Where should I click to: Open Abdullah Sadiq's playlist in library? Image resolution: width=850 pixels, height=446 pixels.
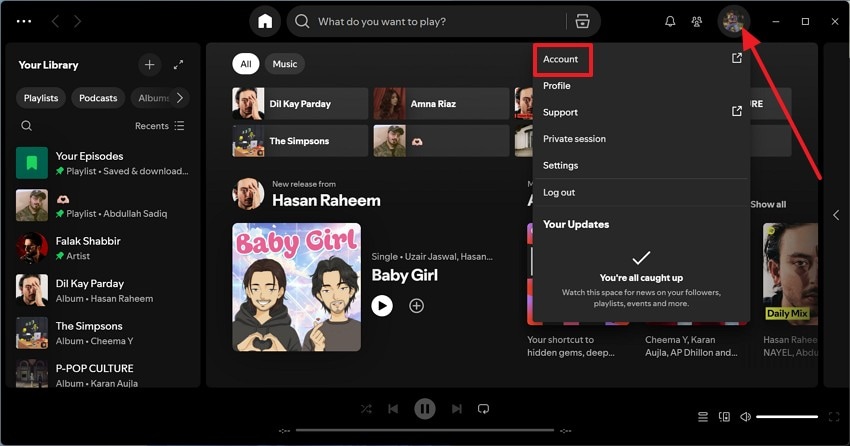[103, 205]
